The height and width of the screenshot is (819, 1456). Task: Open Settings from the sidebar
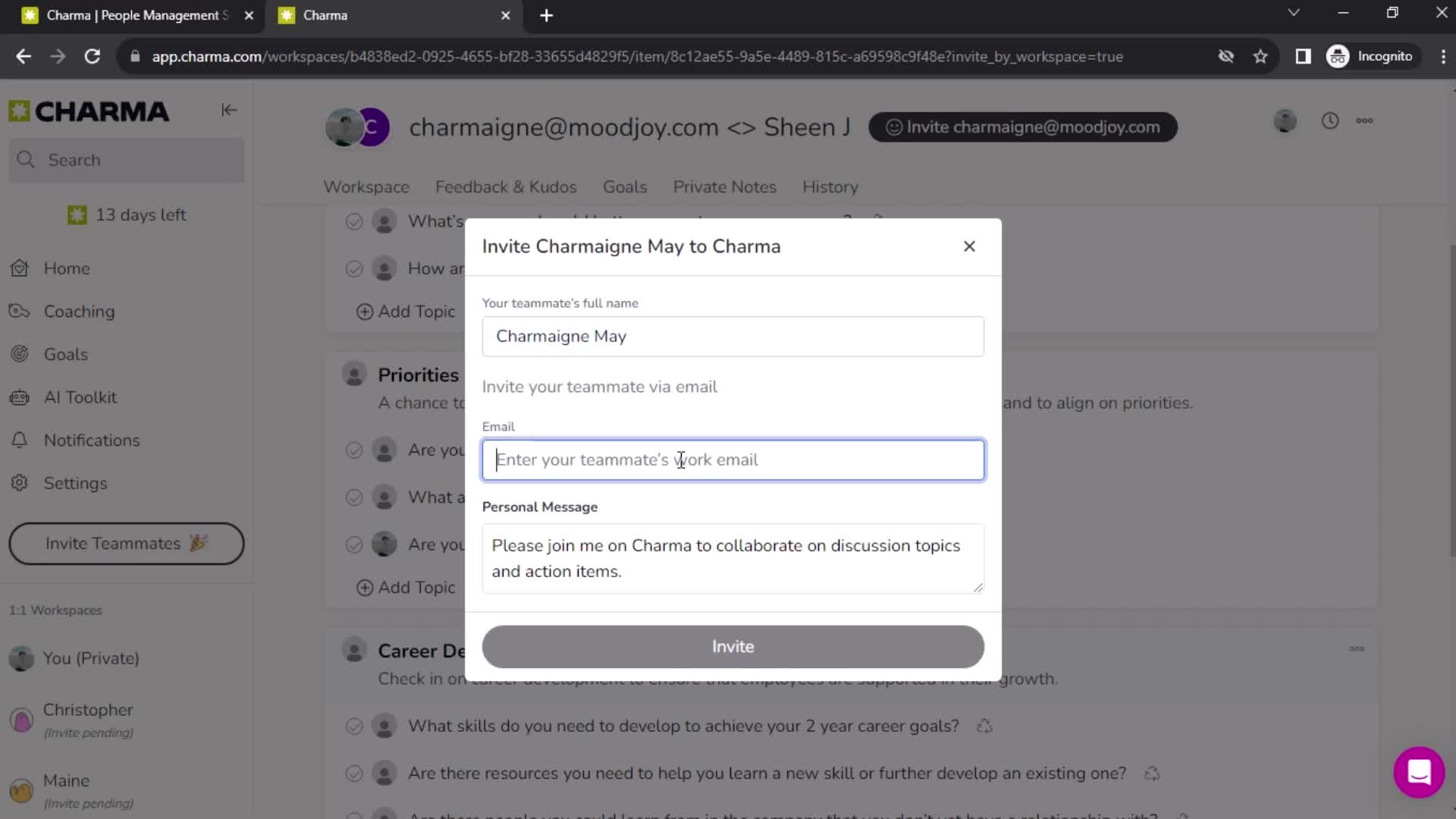click(75, 482)
